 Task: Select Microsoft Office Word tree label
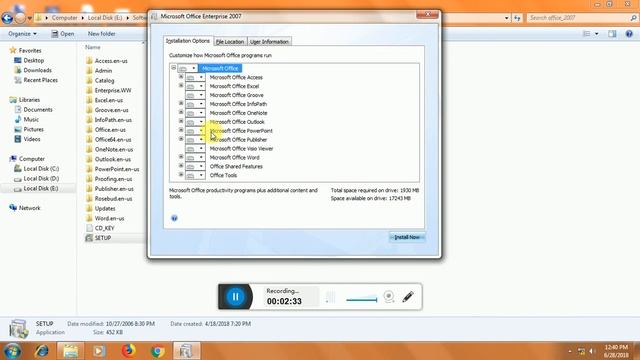coord(234,158)
